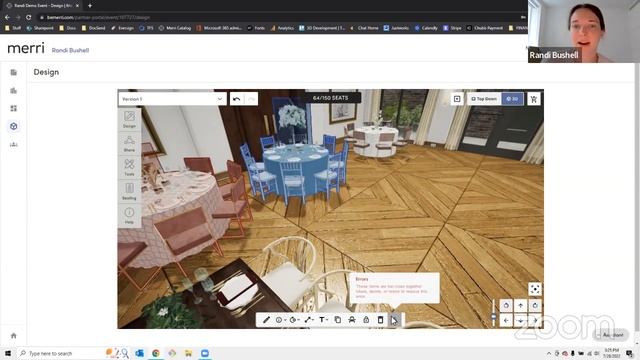Open the DocSend bookmark
Viewport: 640px width, 360px height.
point(93,28)
